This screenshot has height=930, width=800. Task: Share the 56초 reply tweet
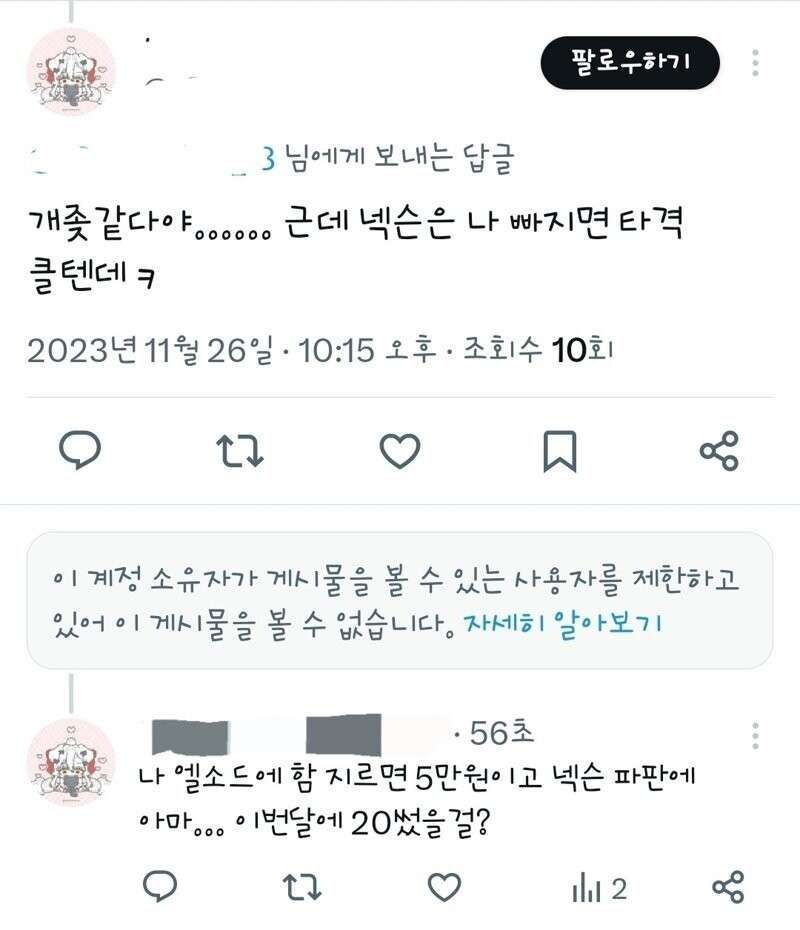click(x=728, y=887)
